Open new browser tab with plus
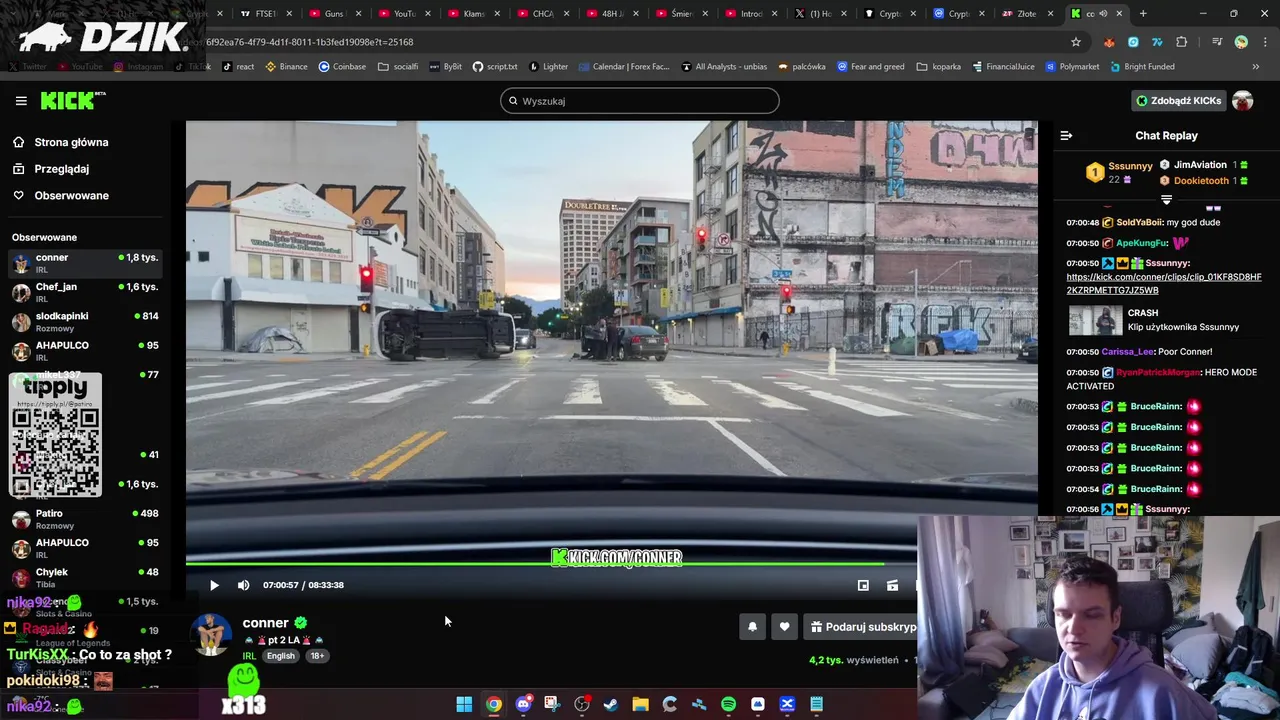Image resolution: width=1280 pixels, height=720 pixels. (1143, 14)
